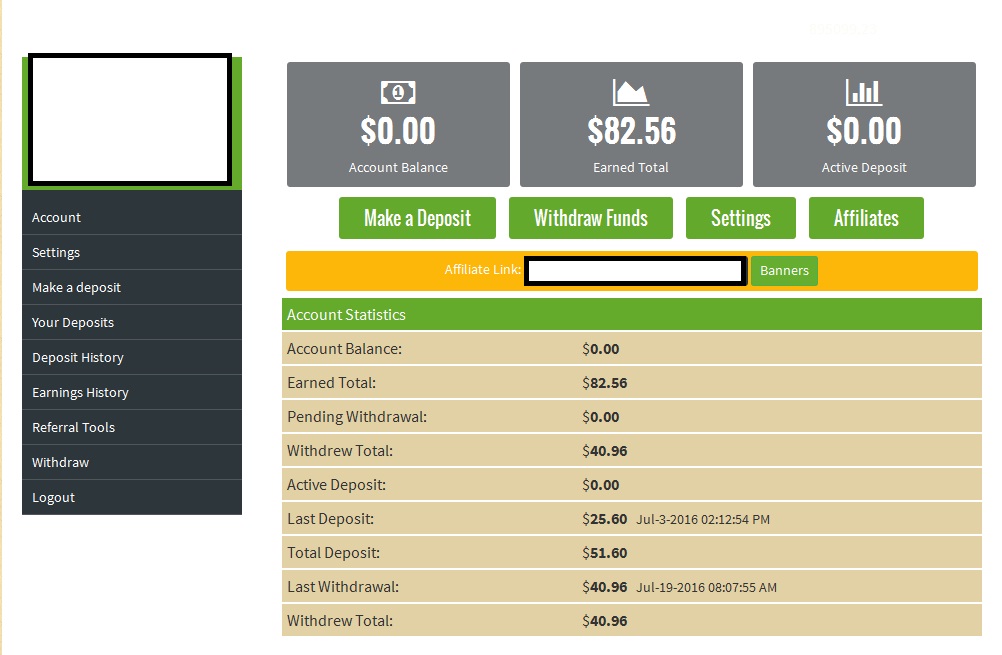The height and width of the screenshot is (655, 1002).
Task: Open the Affiliates green button
Action: [866, 218]
